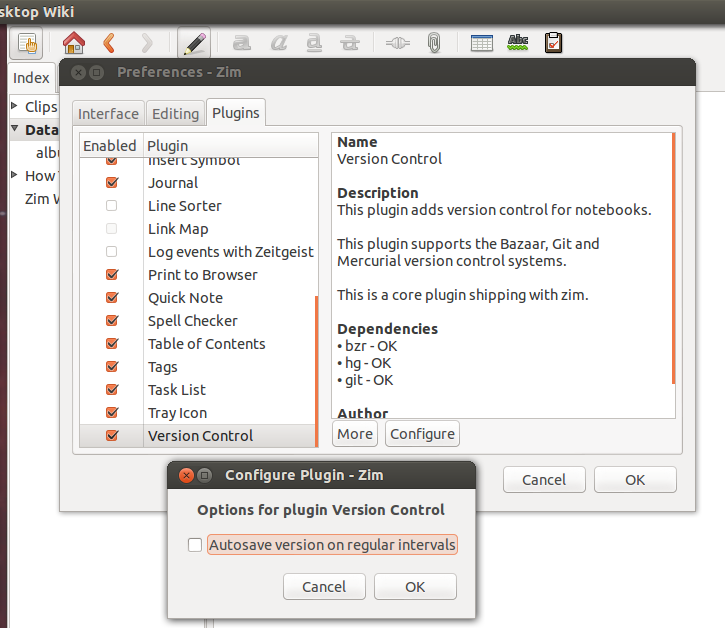The height and width of the screenshot is (628, 725).
Task: Select the Quick Note plugin row
Action: click(197, 297)
